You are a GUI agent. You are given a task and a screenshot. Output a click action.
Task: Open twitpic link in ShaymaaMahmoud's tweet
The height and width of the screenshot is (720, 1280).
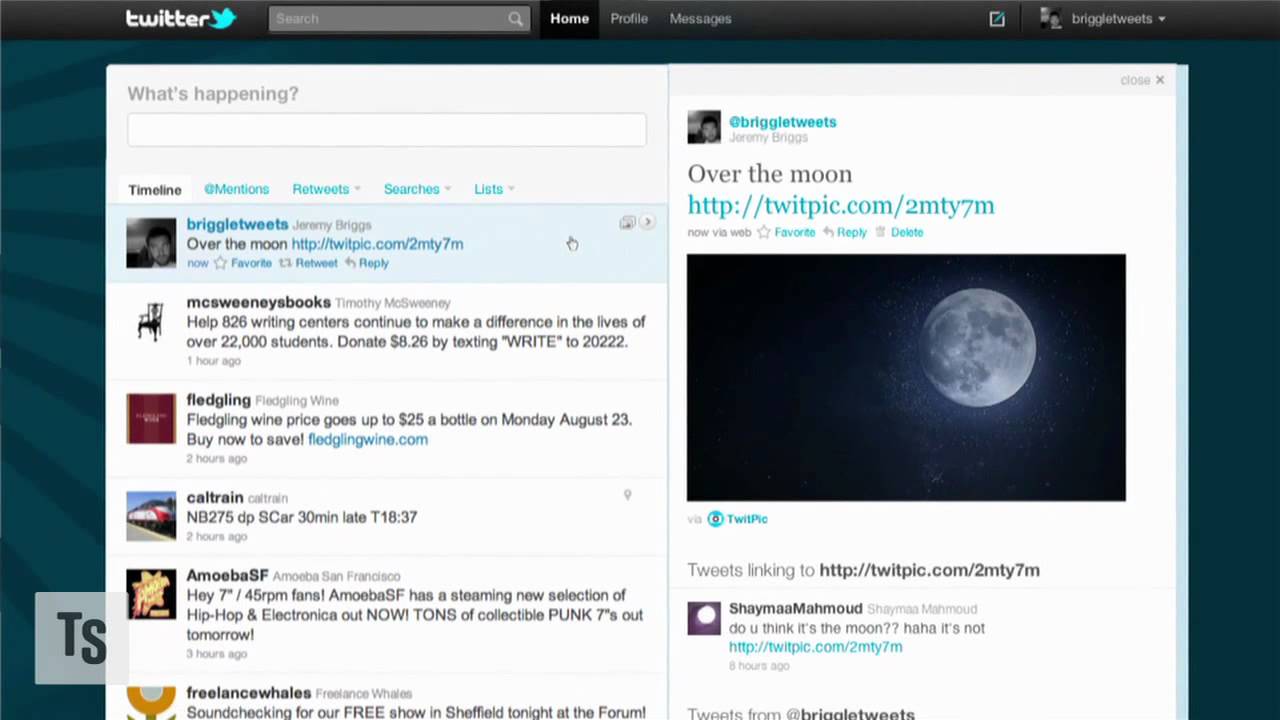pyautogui.click(x=815, y=647)
